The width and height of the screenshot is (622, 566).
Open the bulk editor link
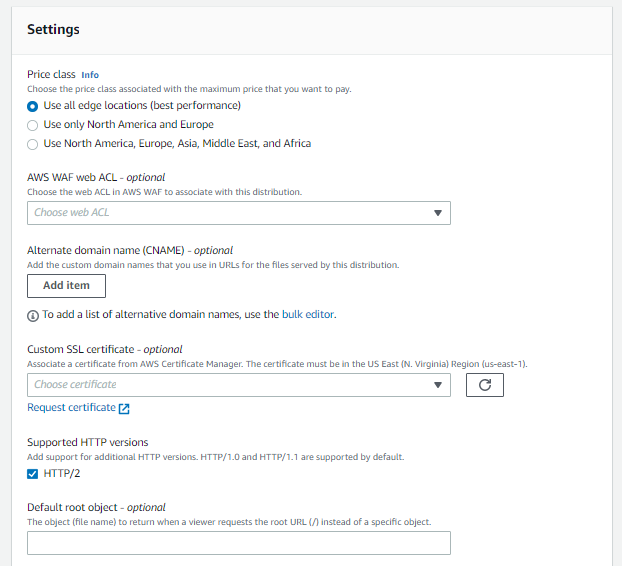tap(306, 315)
